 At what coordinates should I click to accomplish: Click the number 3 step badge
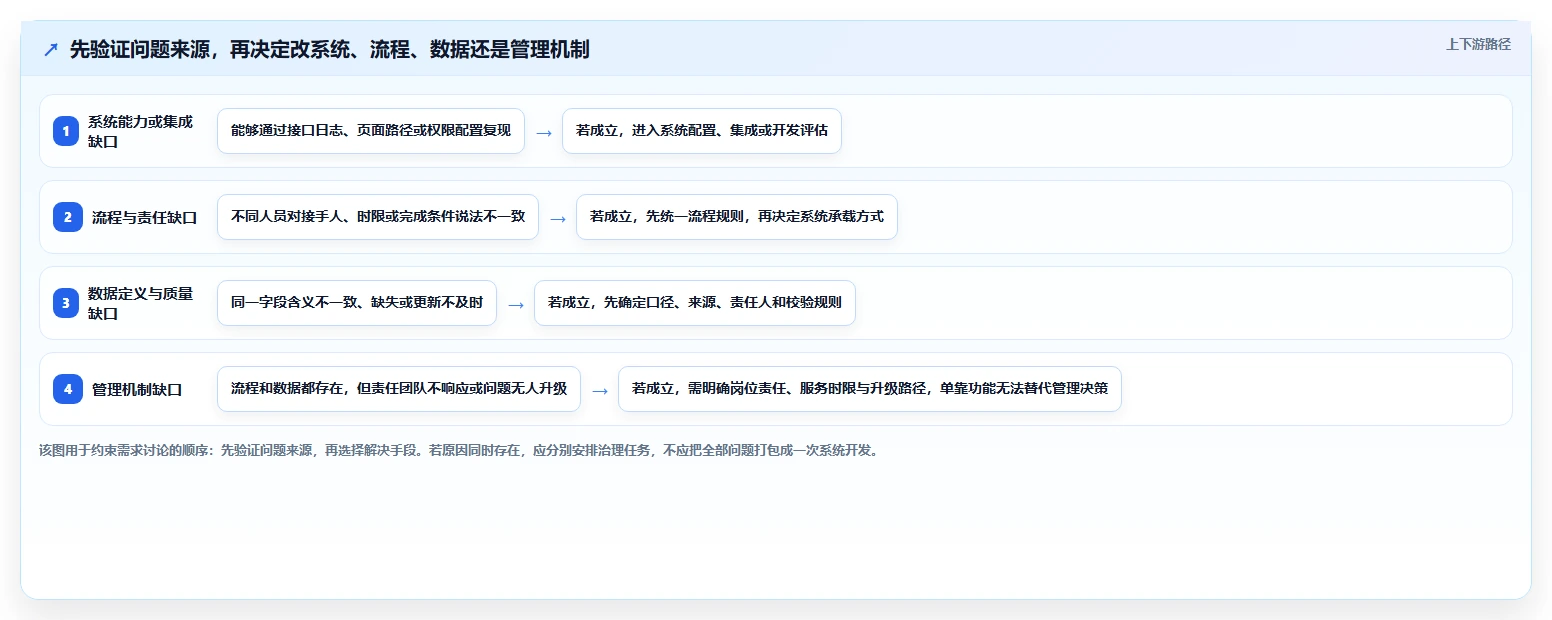click(x=66, y=303)
